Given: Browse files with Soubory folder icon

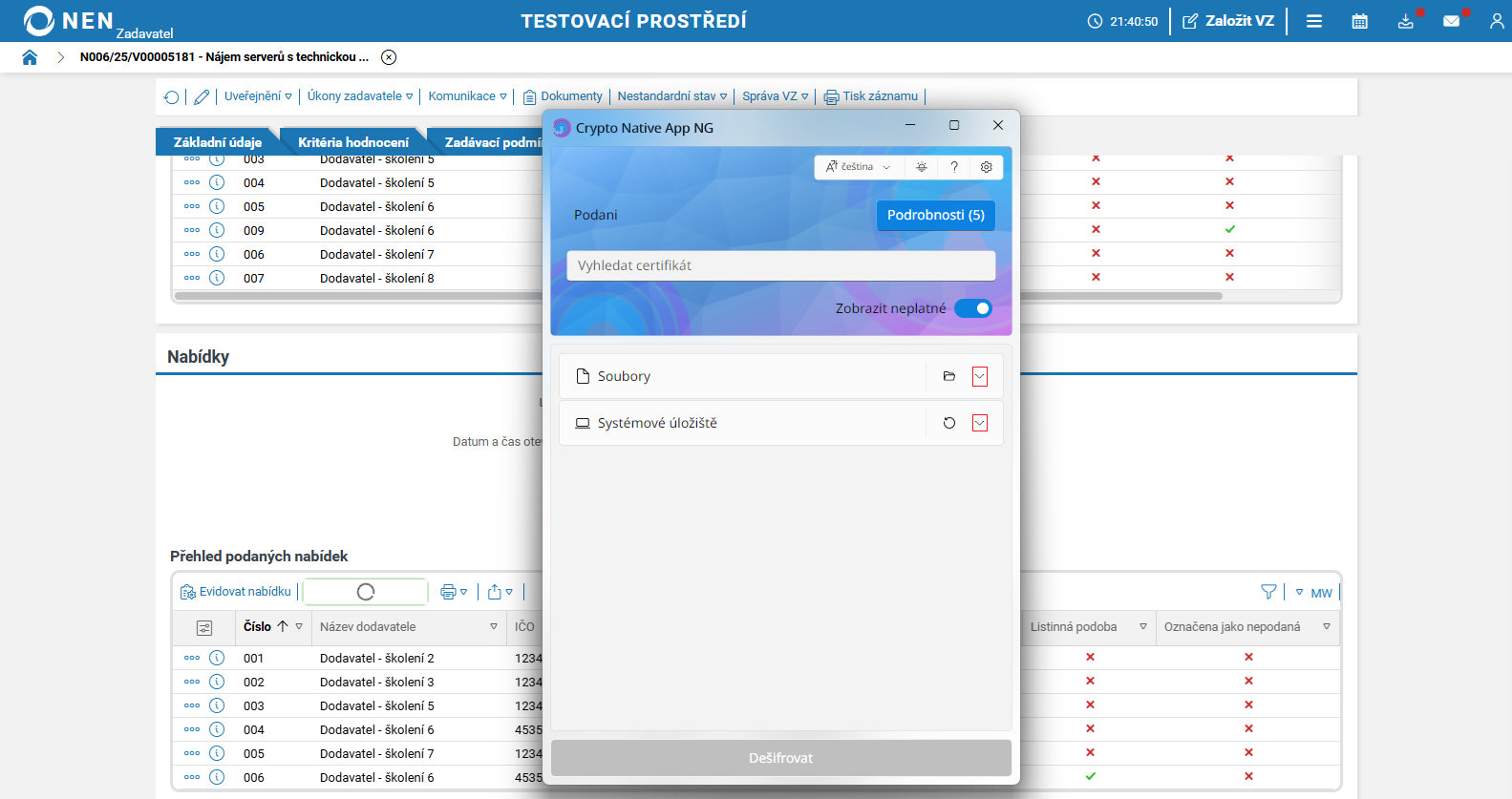Looking at the screenshot, I should tap(949, 377).
